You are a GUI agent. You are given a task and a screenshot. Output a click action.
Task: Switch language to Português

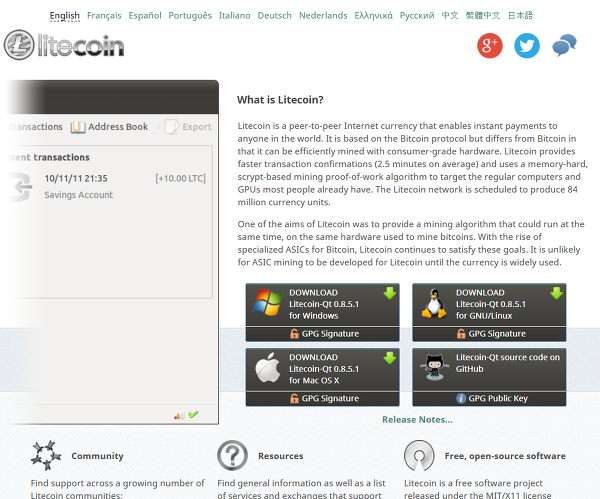click(190, 16)
